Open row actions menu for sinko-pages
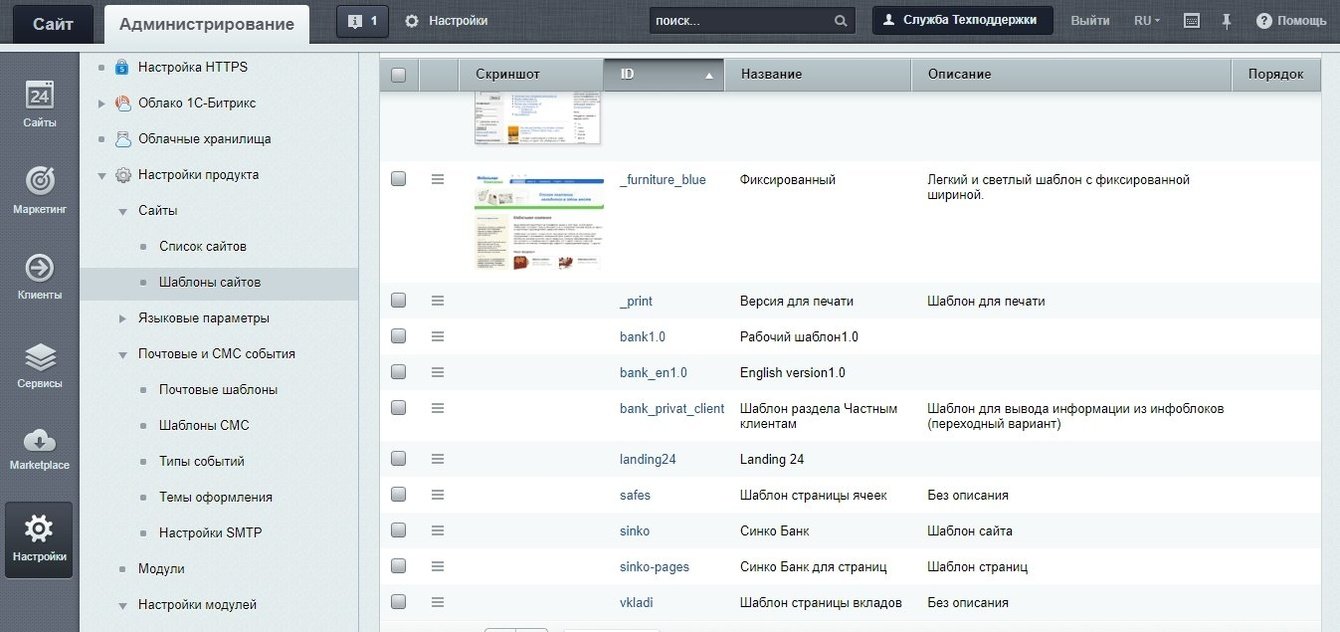This screenshot has width=1340, height=632. pos(437,566)
